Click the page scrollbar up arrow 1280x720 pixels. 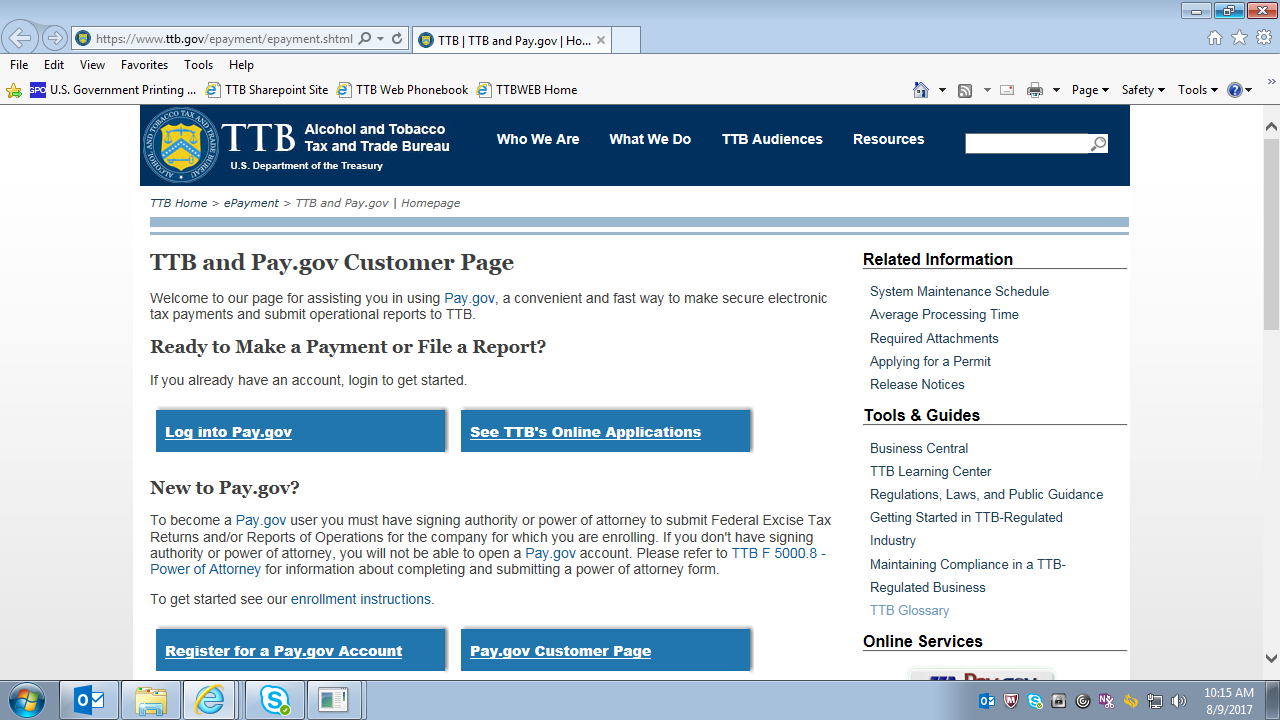1271,127
